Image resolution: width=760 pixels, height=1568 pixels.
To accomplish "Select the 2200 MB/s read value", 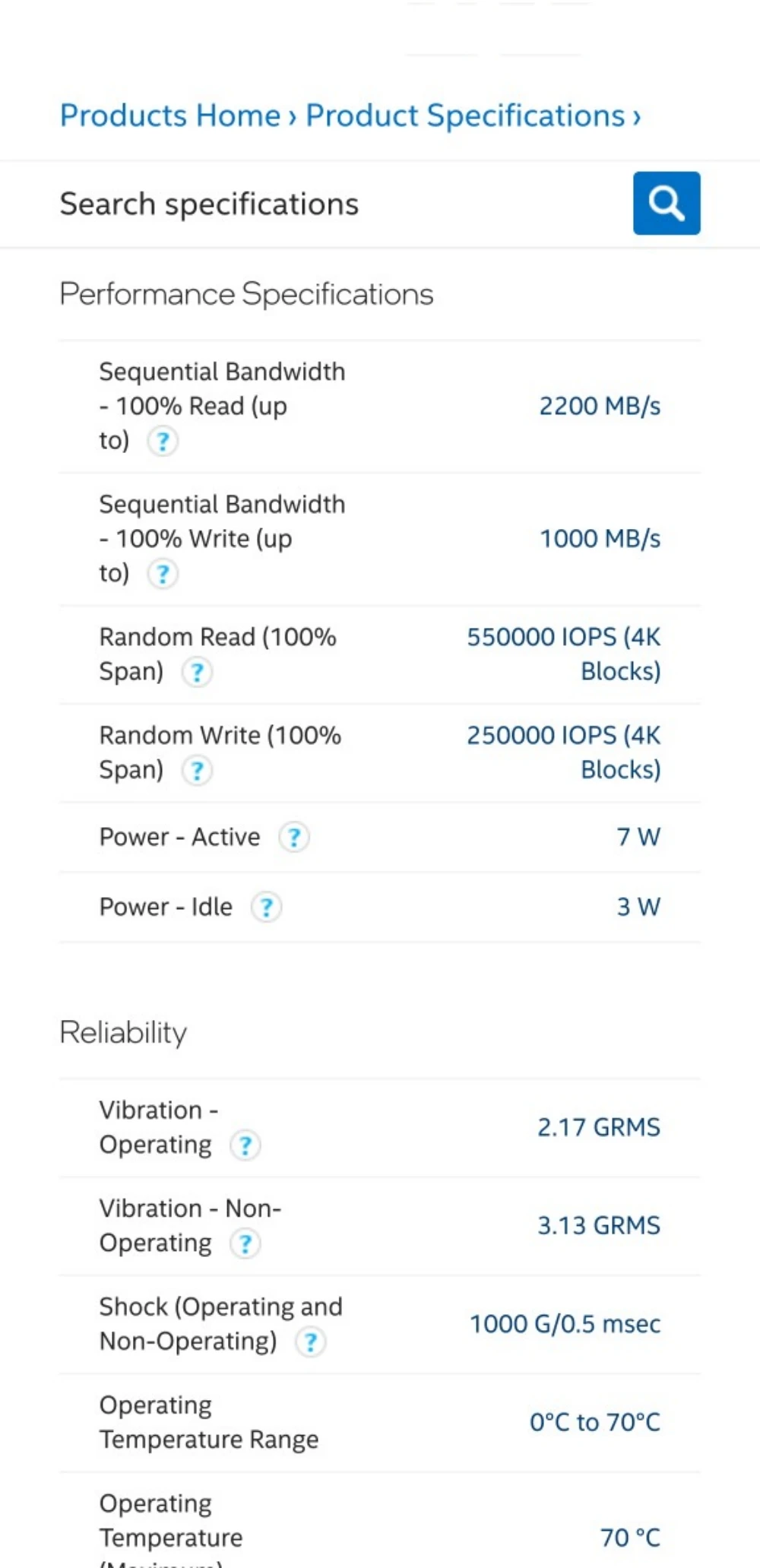I will [x=600, y=406].
